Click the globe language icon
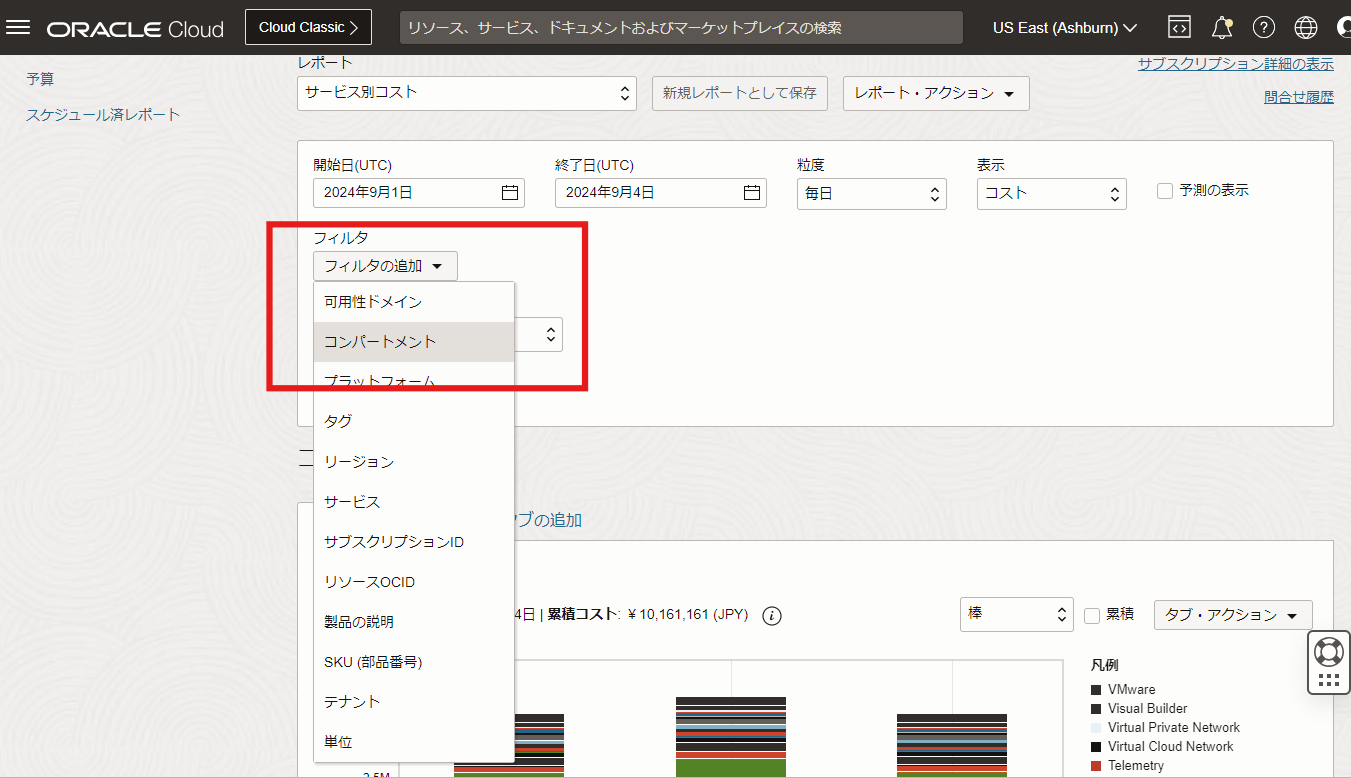This screenshot has height=778, width=1351. click(1305, 27)
